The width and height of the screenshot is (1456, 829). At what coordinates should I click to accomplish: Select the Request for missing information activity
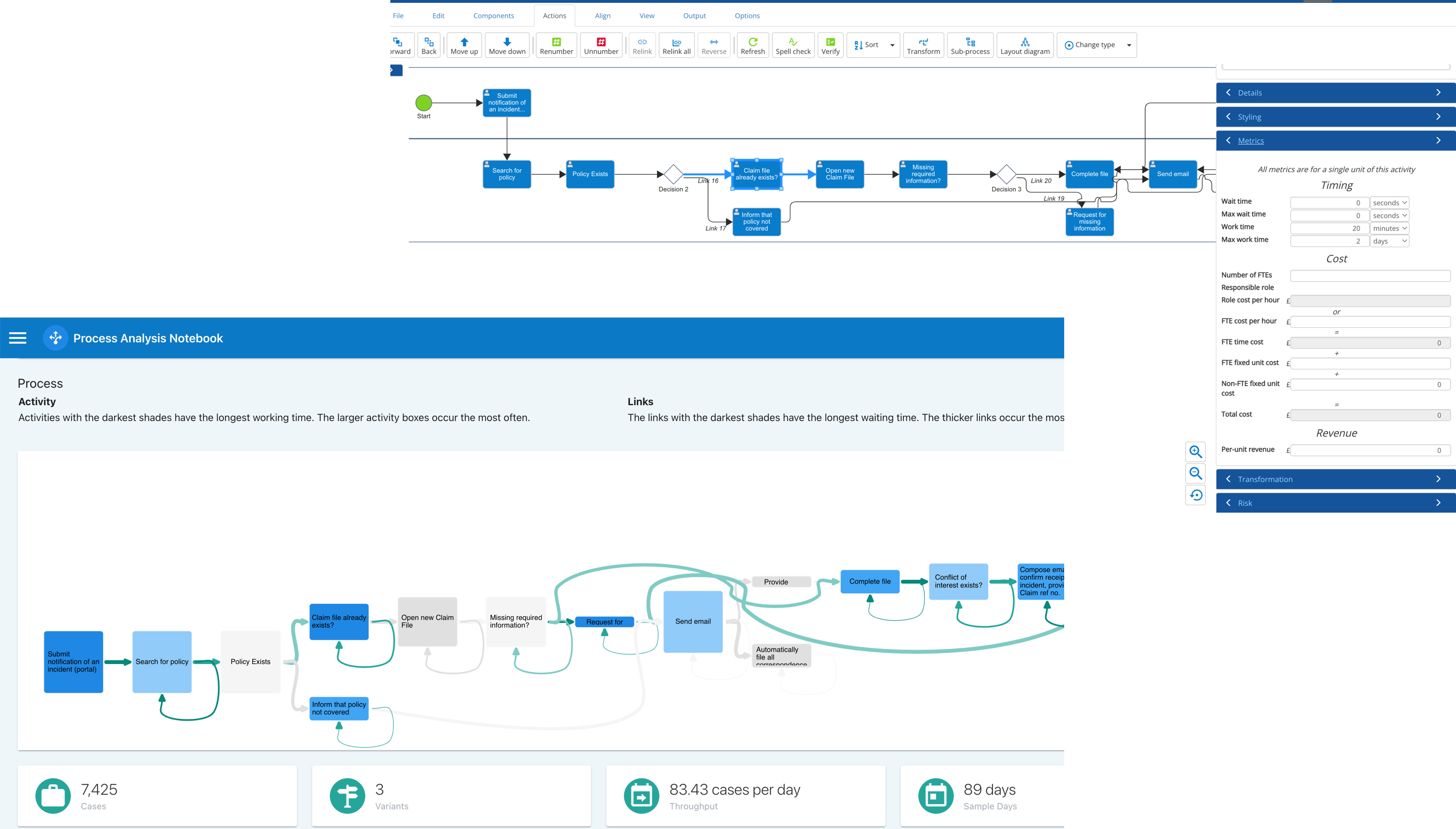point(1089,222)
